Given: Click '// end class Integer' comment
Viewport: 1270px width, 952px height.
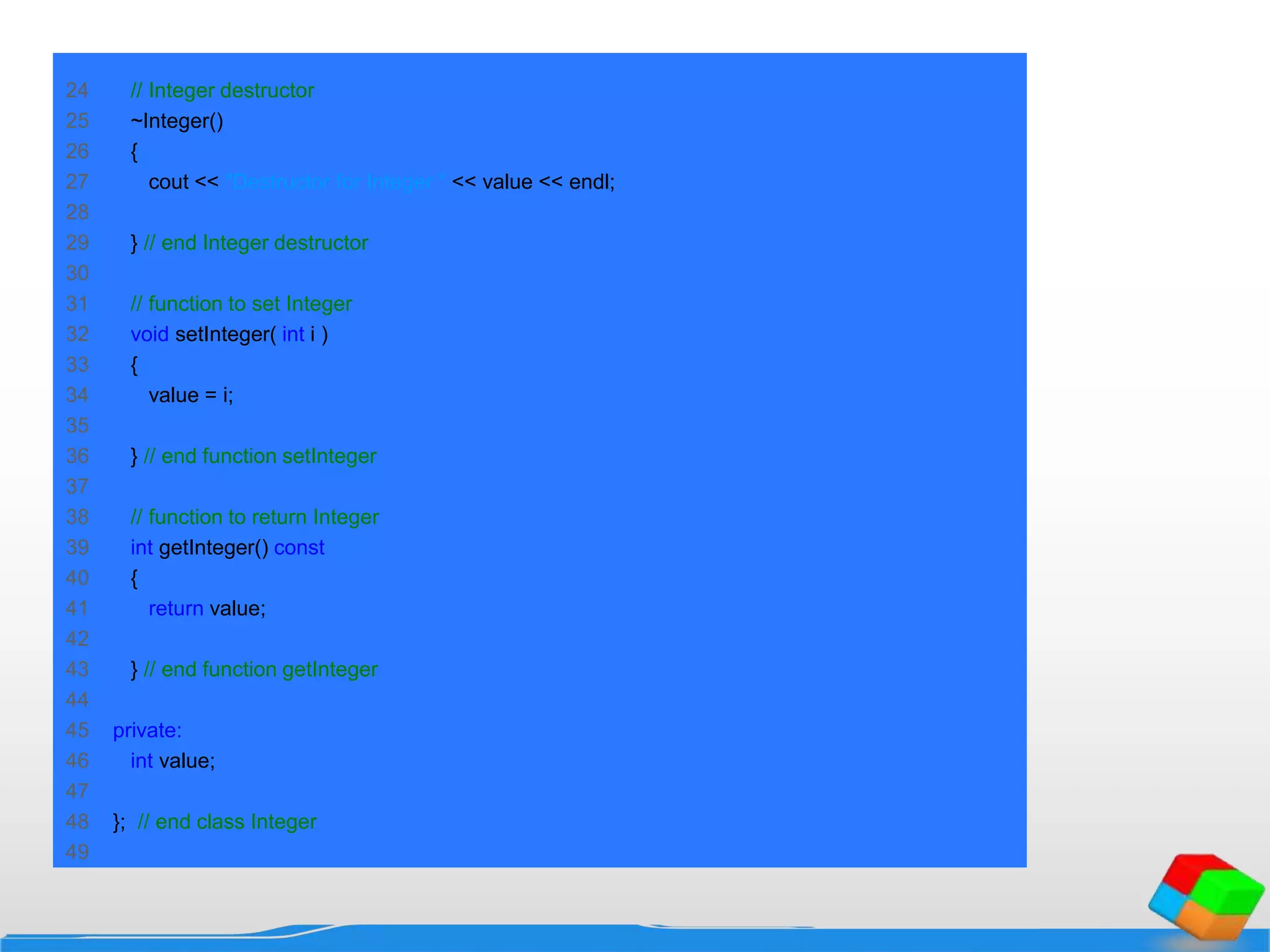Looking at the screenshot, I should 226,822.
